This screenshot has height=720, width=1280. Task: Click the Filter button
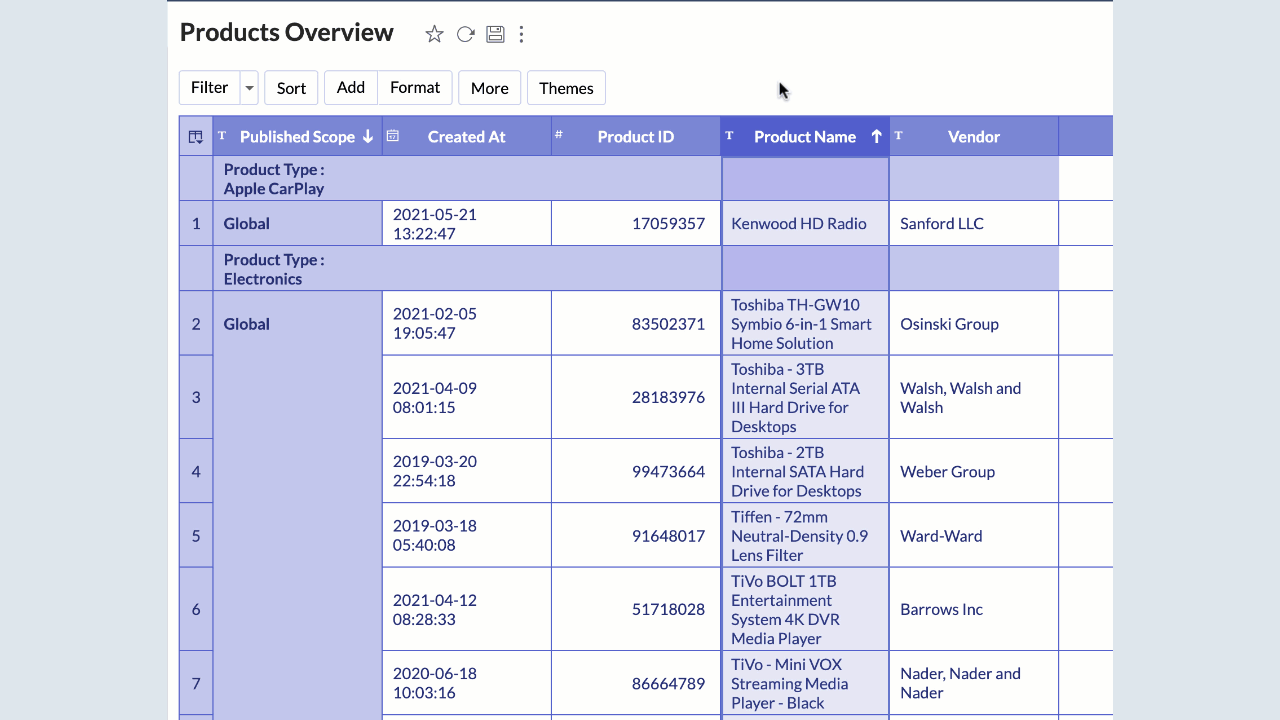pyautogui.click(x=209, y=88)
